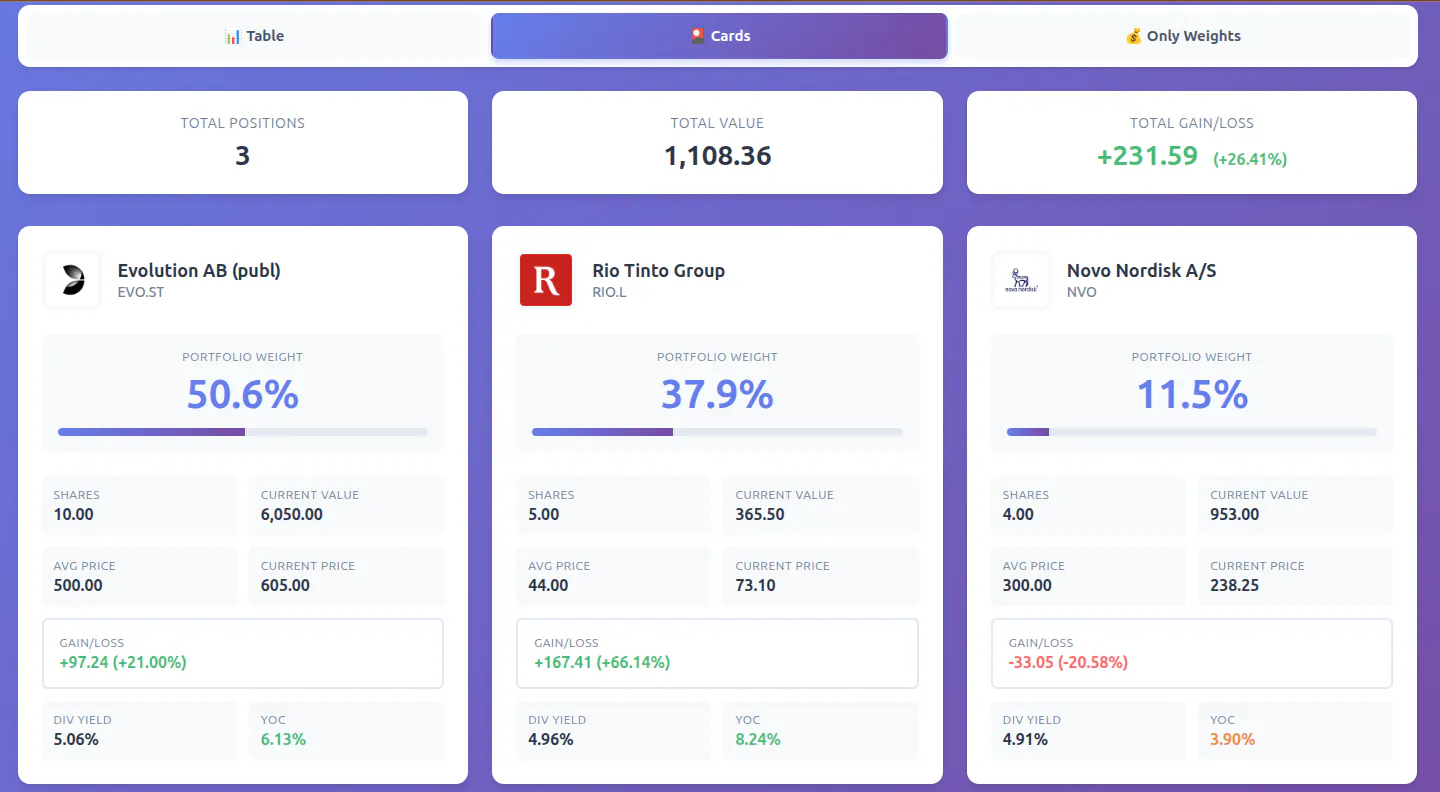Click Novo Nordisk's shares value 4.00
Viewport: 1440px width, 792px height.
[x=1018, y=514]
